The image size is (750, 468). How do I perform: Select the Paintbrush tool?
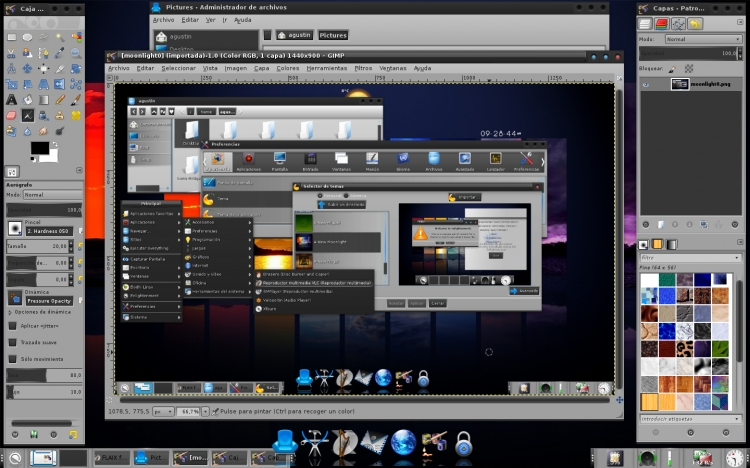pos(76,100)
